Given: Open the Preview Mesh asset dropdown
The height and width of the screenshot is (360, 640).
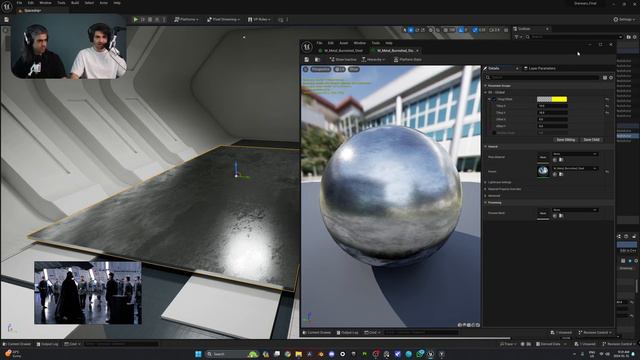Looking at the screenshot, I should pyautogui.click(x=575, y=210).
